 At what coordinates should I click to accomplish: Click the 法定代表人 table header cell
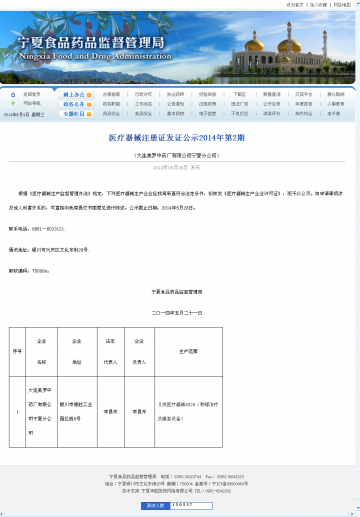(x=111, y=352)
